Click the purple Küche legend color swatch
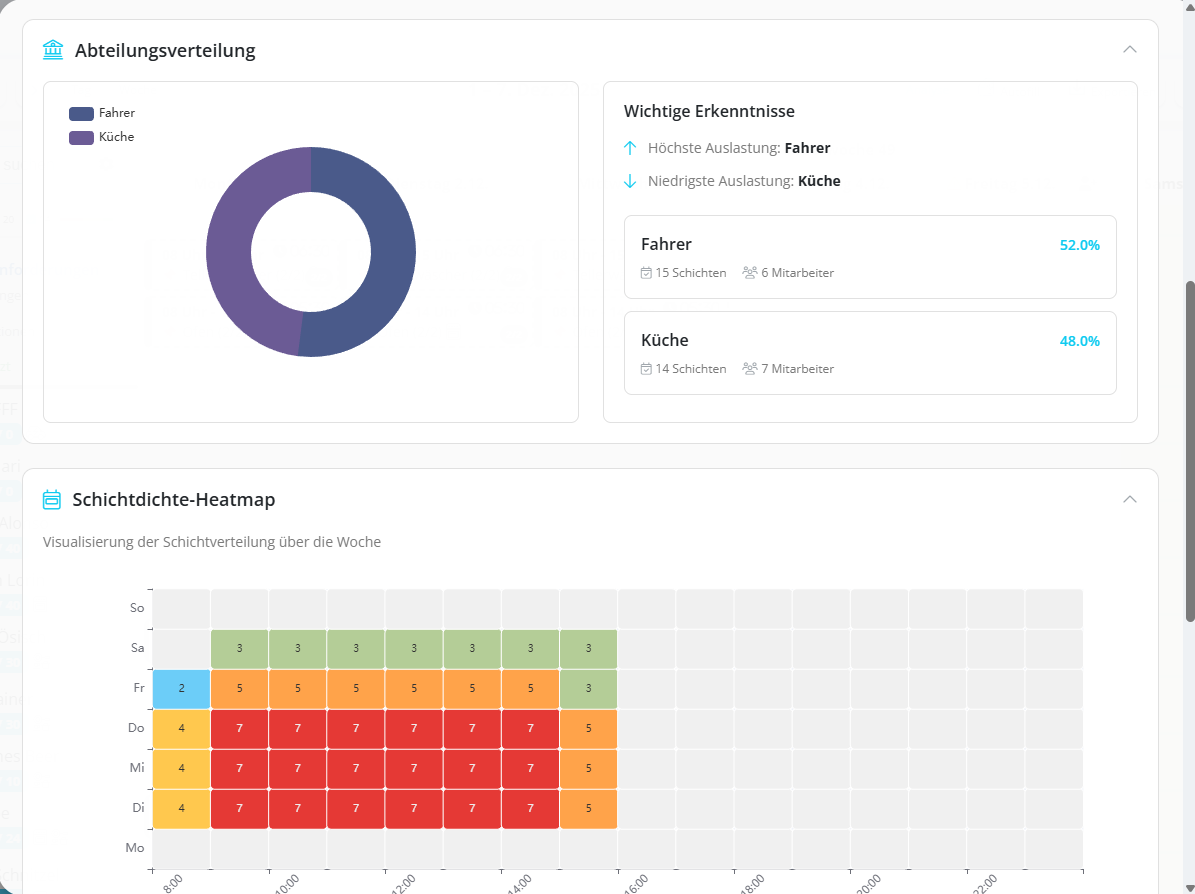This screenshot has width=1195, height=894. pyautogui.click(x=81, y=138)
